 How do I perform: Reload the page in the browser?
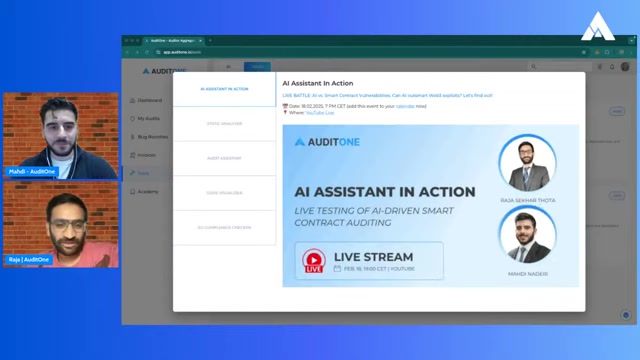click(x=147, y=52)
